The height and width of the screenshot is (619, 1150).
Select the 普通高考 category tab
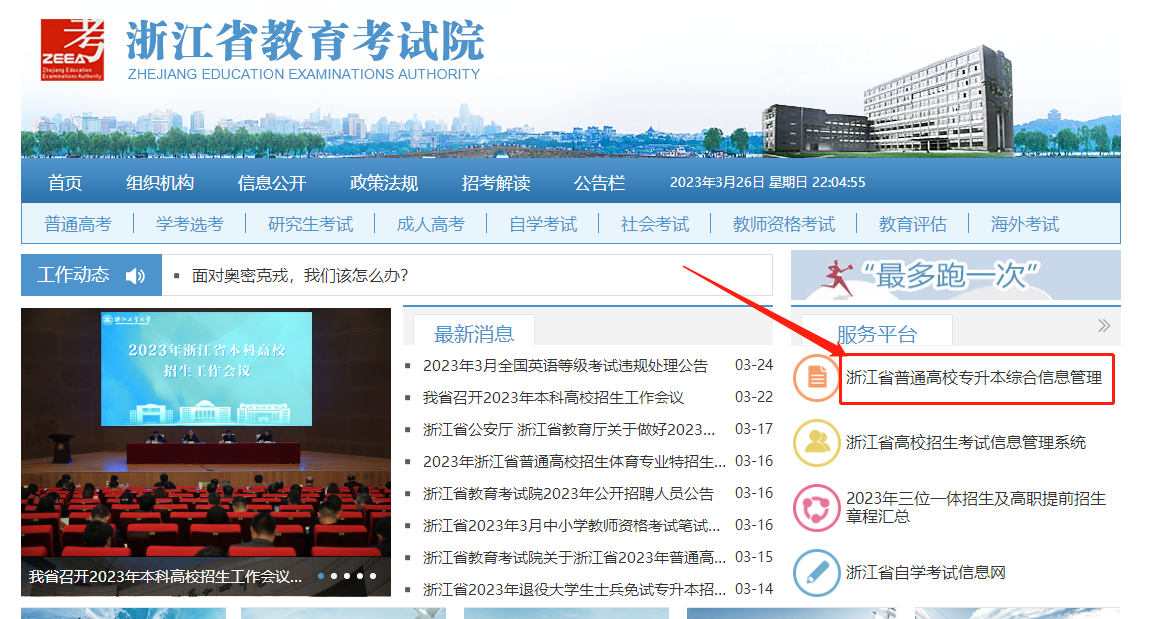(78, 224)
